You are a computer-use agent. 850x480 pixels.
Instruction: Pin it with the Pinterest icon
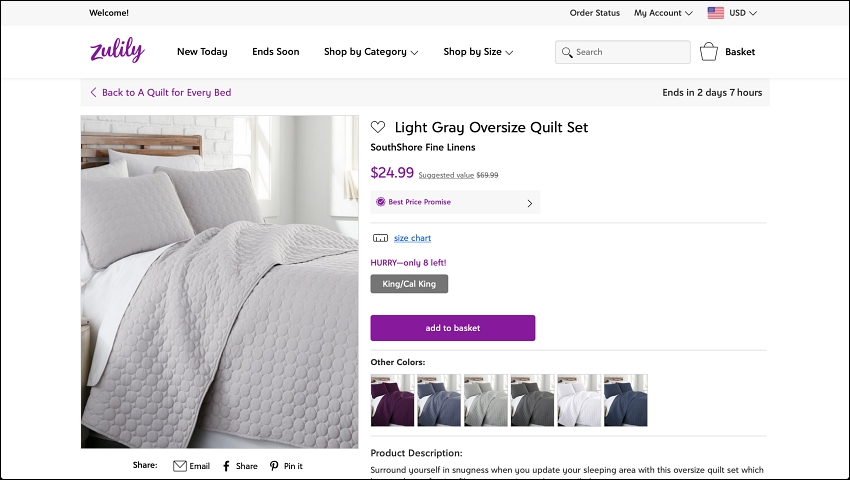[274, 466]
